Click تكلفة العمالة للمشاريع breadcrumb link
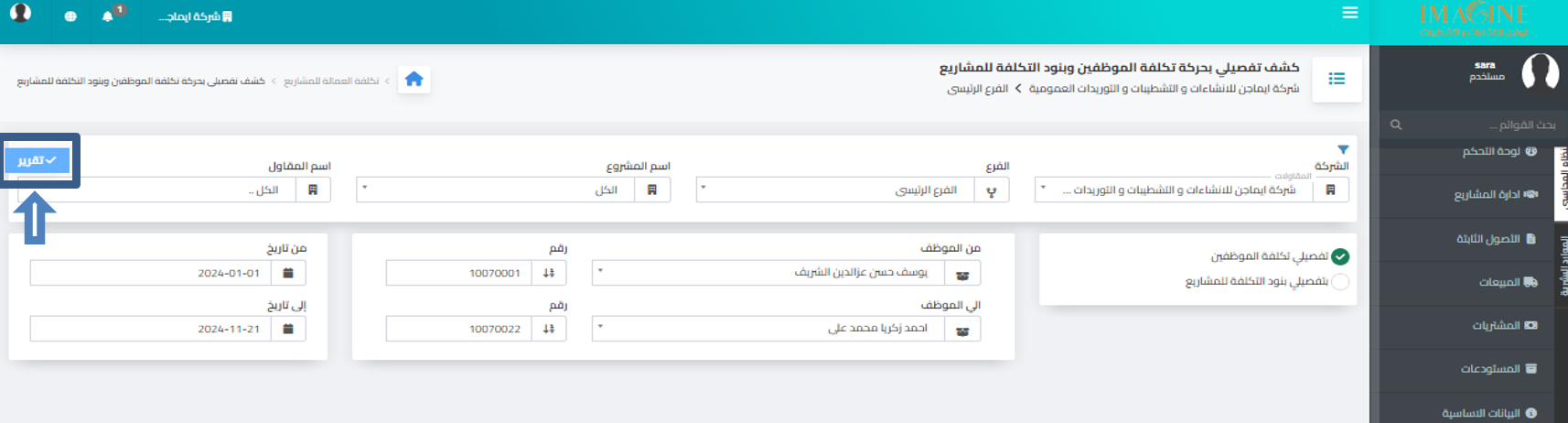The width and height of the screenshot is (1568, 423). point(331,81)
